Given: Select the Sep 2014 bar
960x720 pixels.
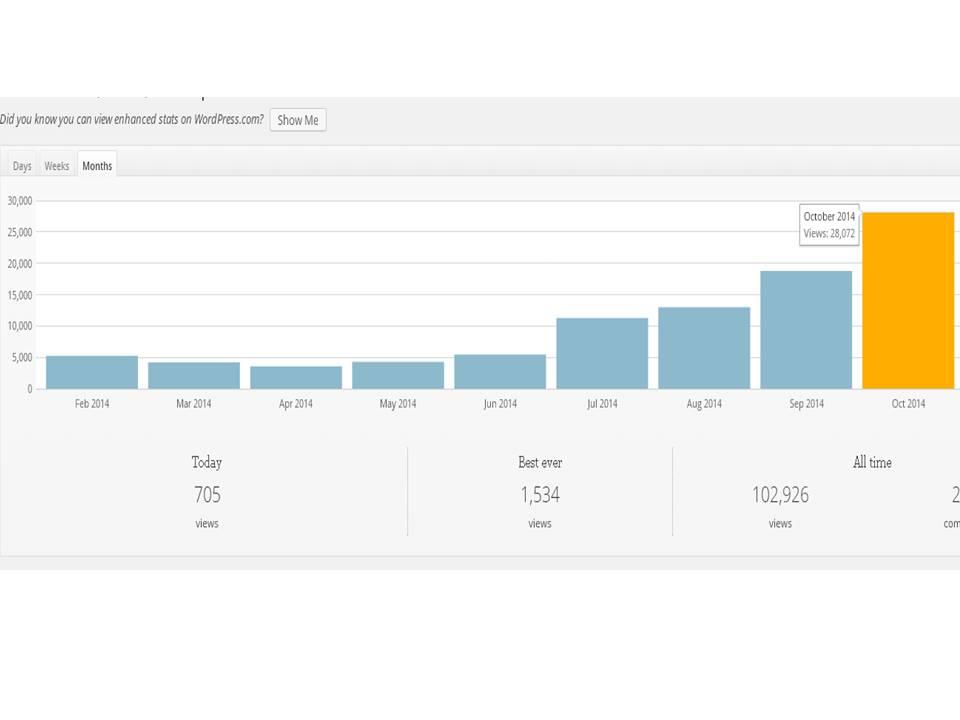Looking at the screenshot, I should (x=806, y=330).
